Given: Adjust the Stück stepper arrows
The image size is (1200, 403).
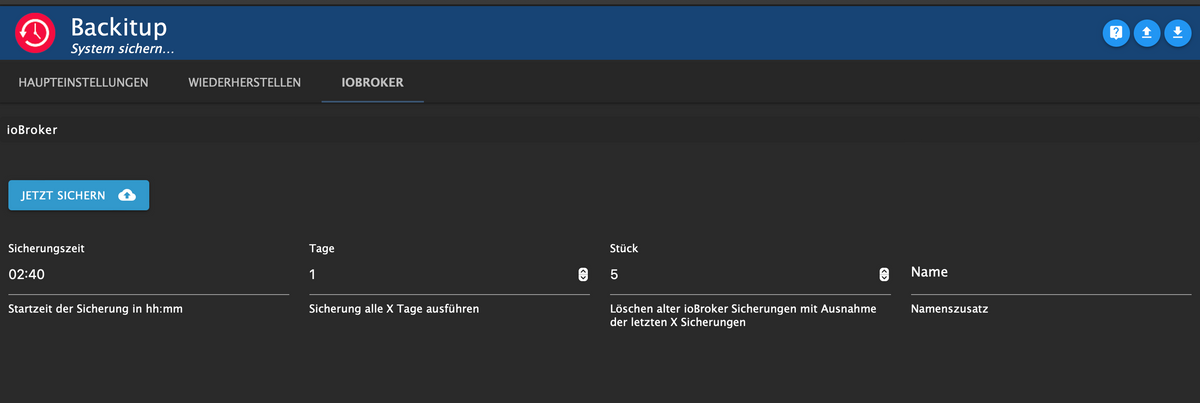Looking at the screenshot, I should 884,274.
